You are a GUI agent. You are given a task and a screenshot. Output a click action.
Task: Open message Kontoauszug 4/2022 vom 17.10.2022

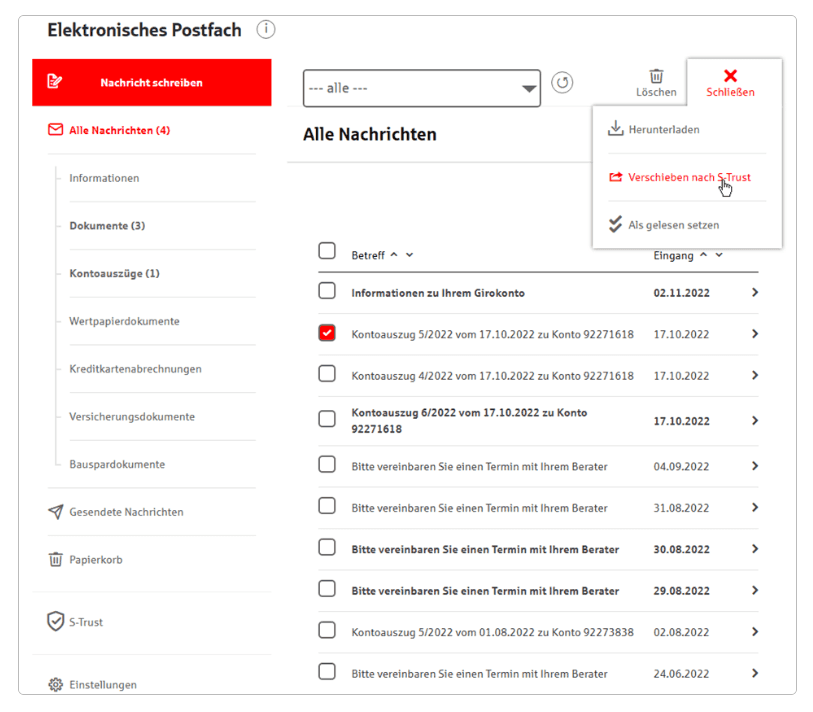(x=493, y=376)
